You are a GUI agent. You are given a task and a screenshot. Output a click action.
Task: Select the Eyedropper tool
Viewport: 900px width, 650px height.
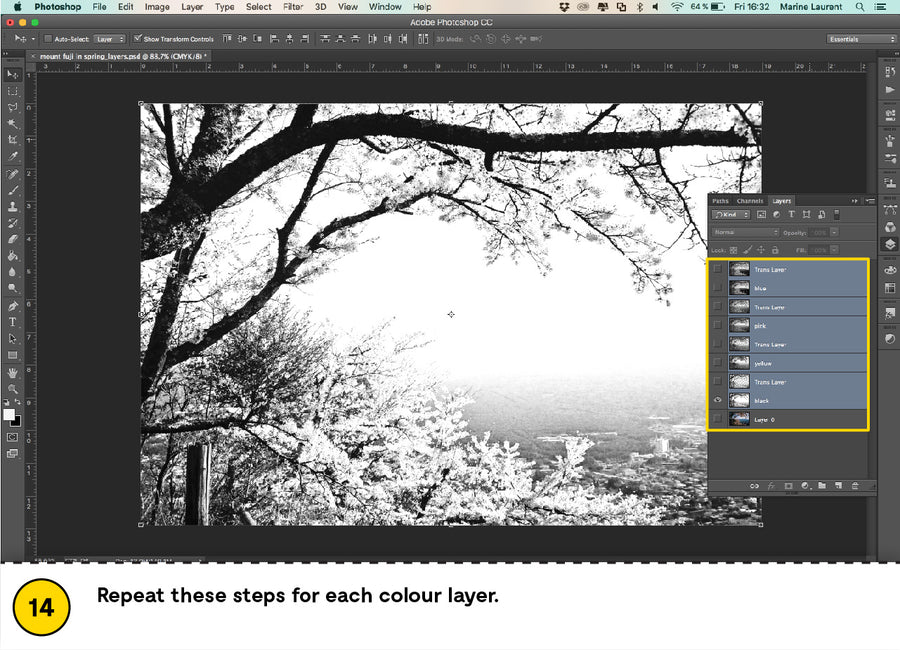point(13,157)
